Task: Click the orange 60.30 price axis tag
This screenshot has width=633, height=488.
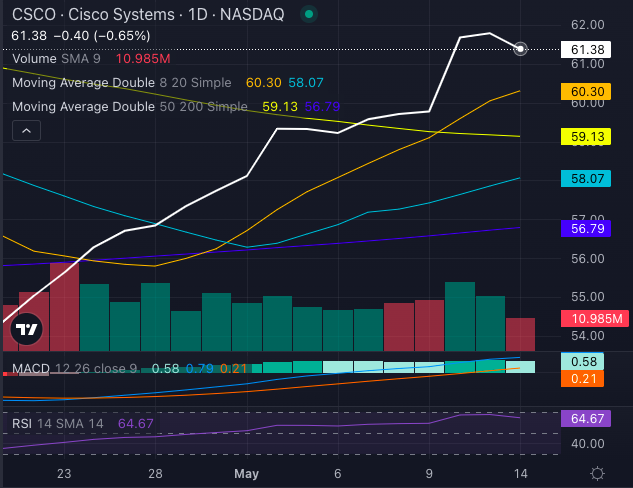Action: click(x=586, y=92)
